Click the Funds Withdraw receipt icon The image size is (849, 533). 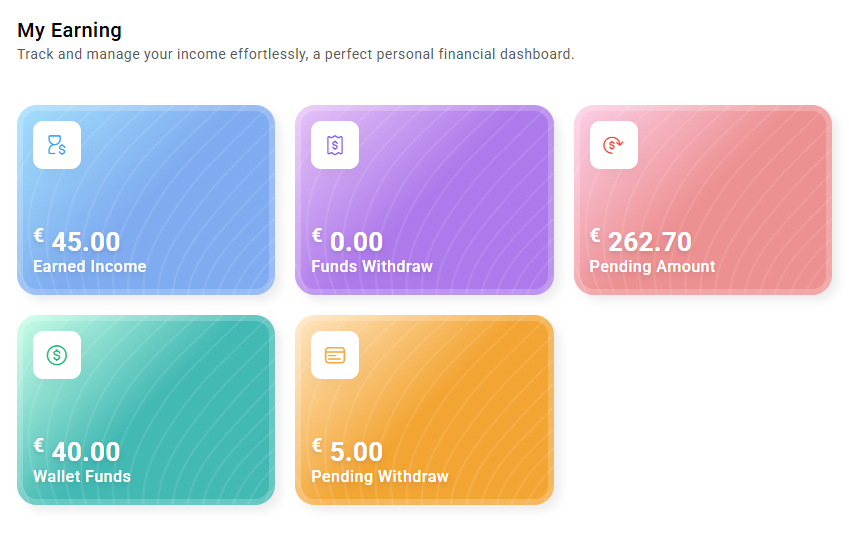point(335,145)
